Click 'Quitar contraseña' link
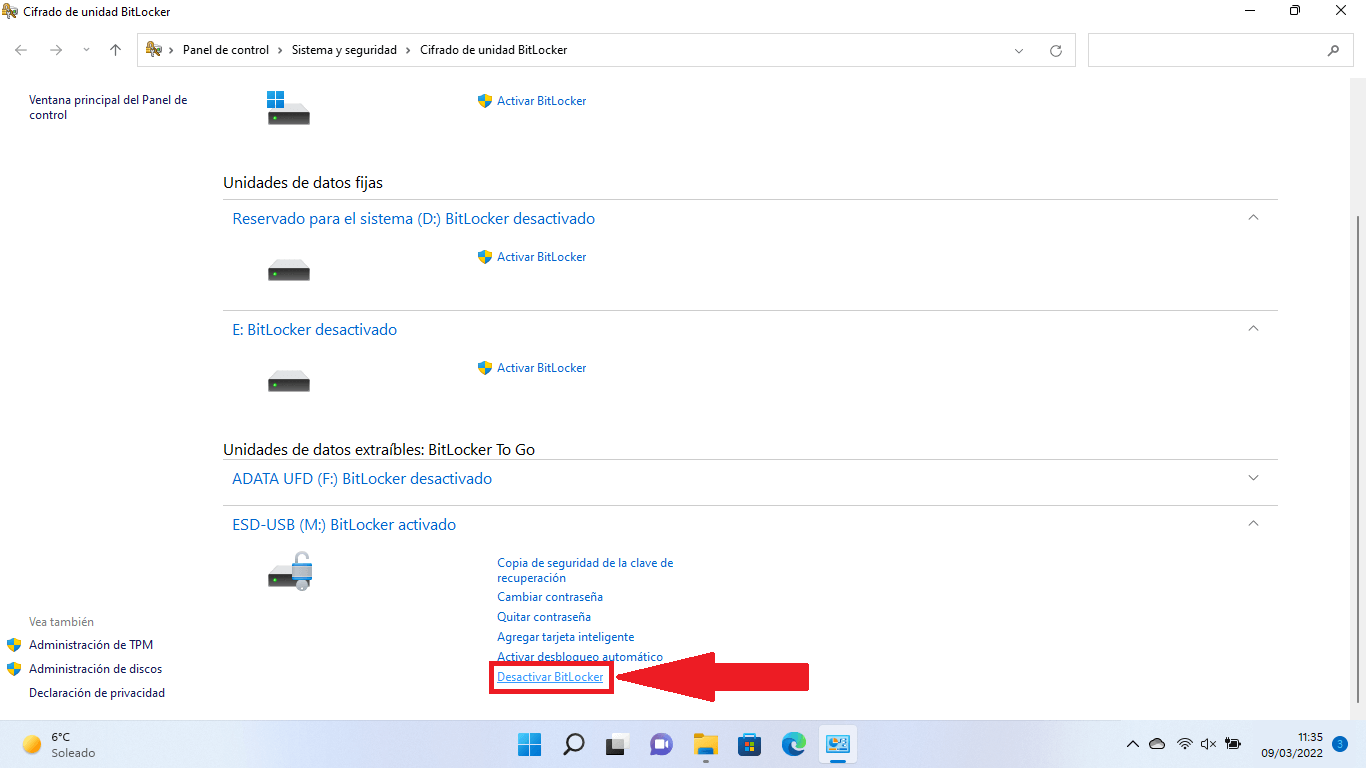This screenshot has width=1366, height=768. click(x=544, y=617)
